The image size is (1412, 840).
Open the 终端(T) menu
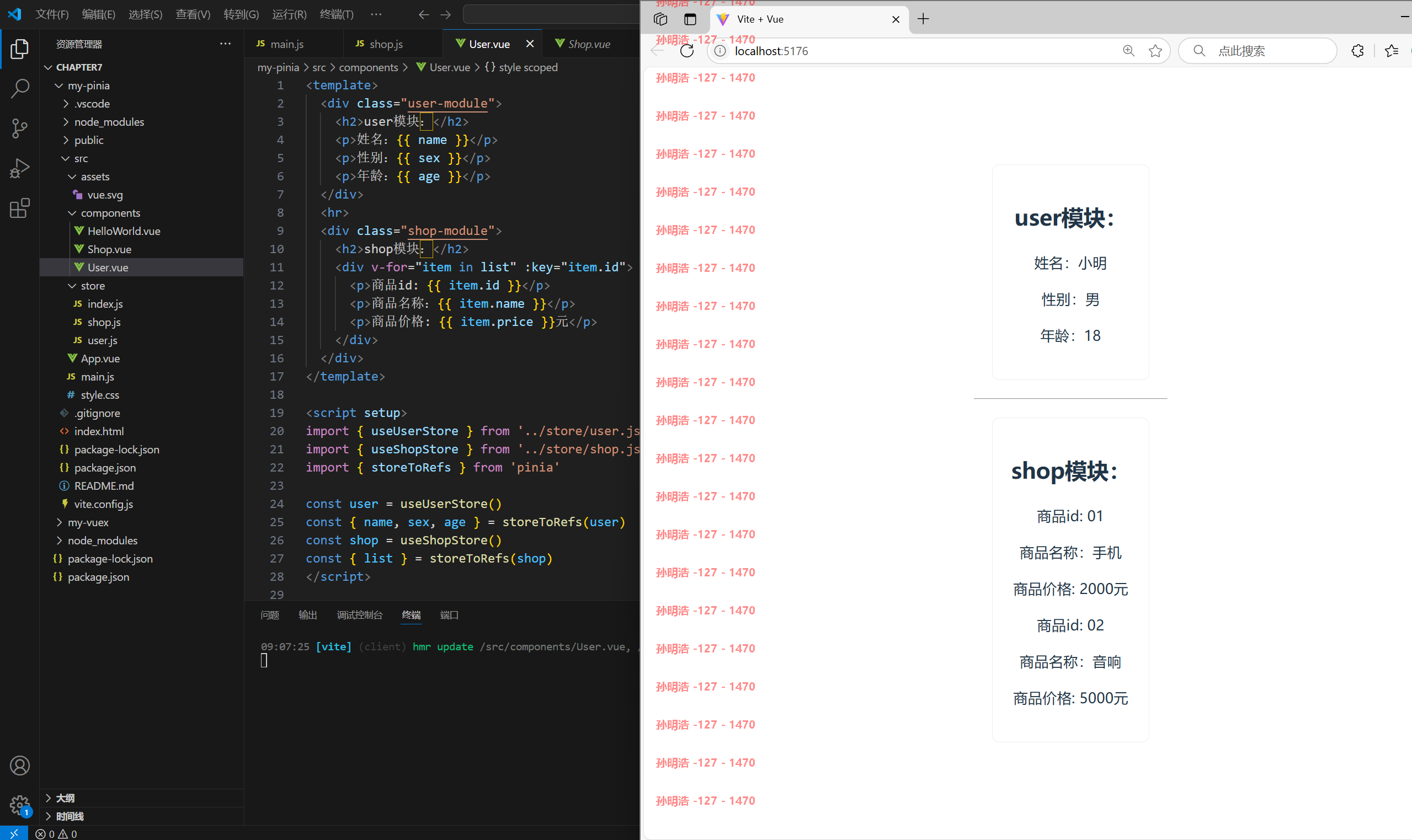pos(336,14)
